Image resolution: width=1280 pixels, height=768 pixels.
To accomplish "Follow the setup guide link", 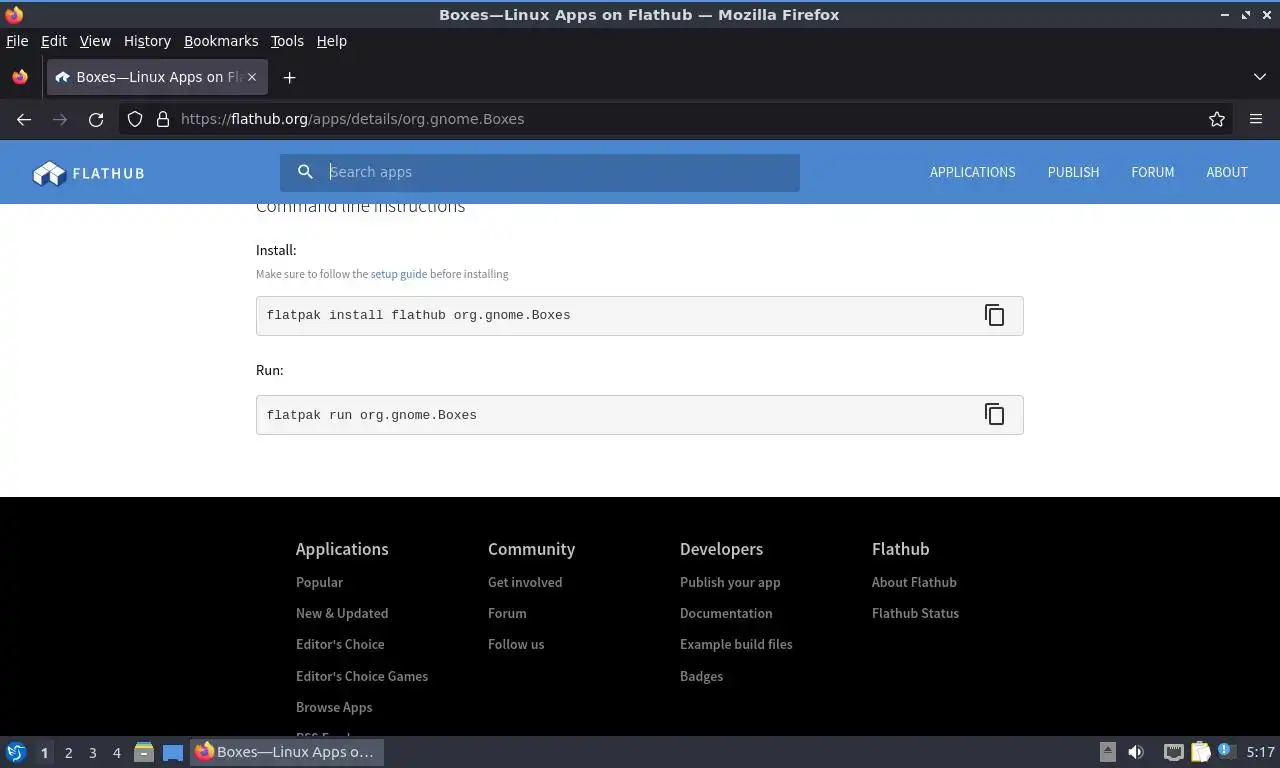I will (398, 274).
